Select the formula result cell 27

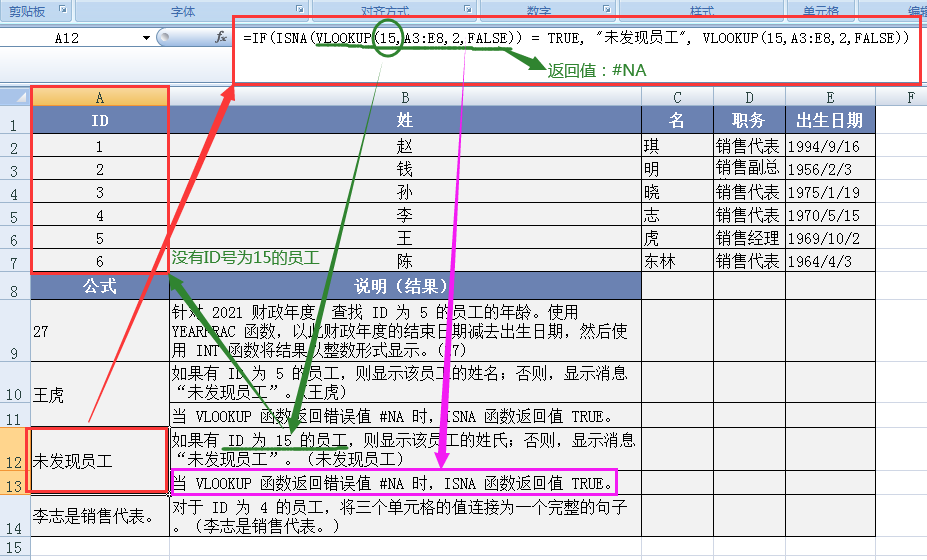point(99,331)
